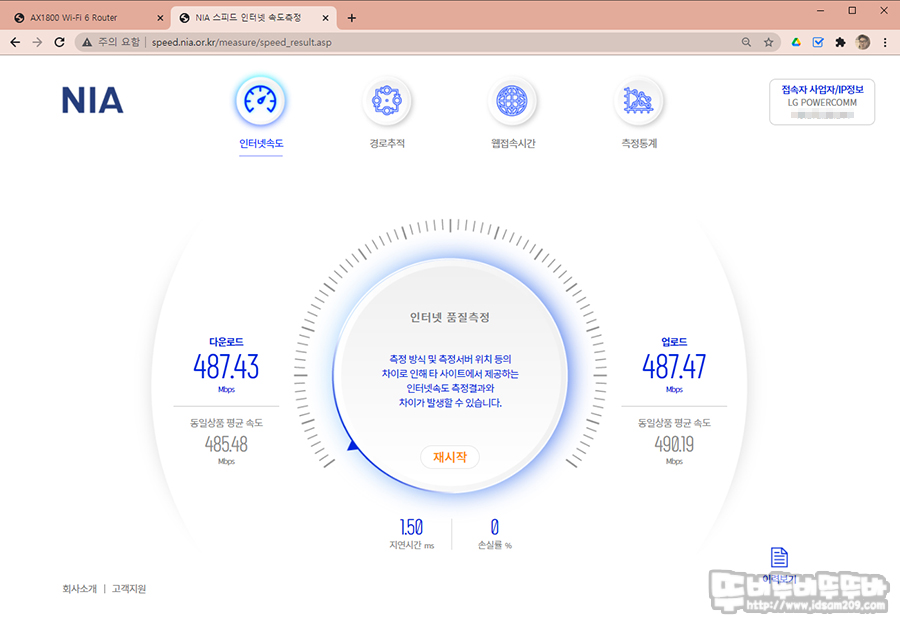
Task: Bookmark this page with the star icon
Action: coord(769,42)
